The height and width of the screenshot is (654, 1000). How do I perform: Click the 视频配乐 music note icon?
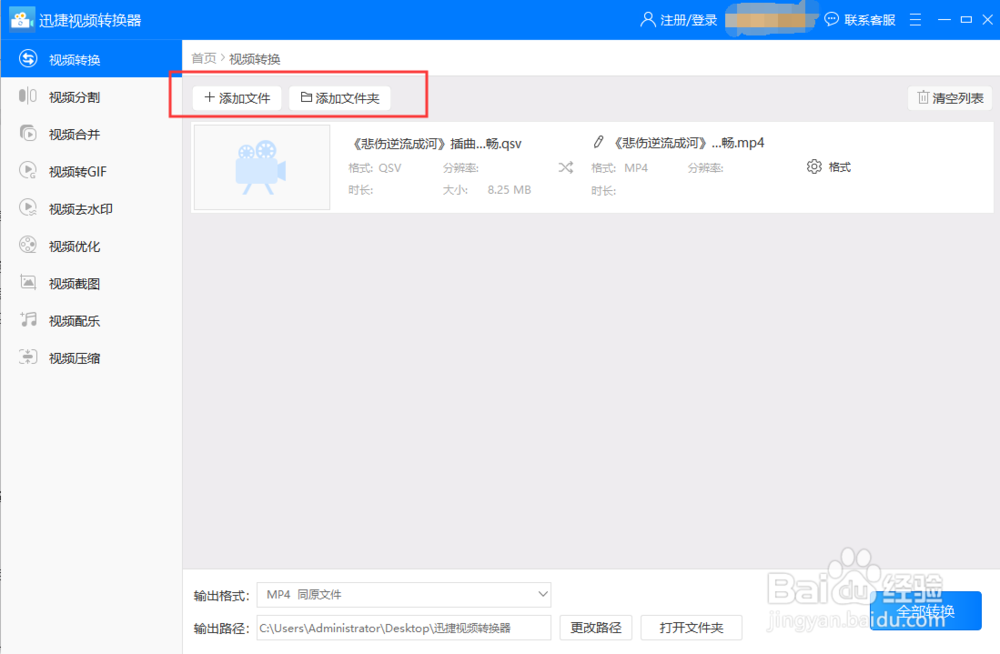pyautogui.click(x=27, y=320)
